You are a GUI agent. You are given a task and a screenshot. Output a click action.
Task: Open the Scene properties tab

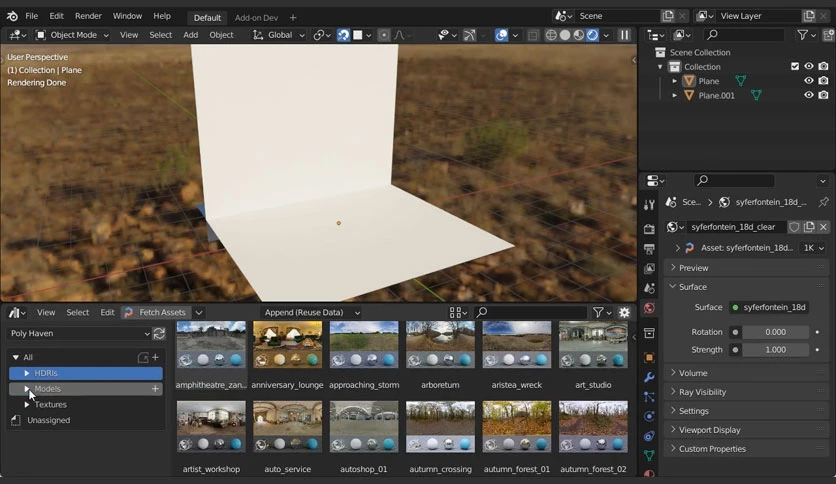pos(649,288)
